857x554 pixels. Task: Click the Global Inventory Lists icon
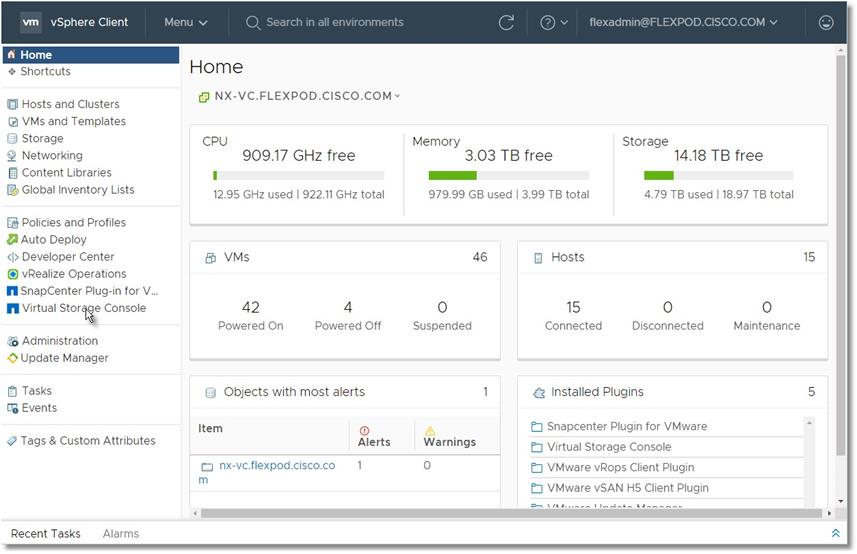pos(12,190)
